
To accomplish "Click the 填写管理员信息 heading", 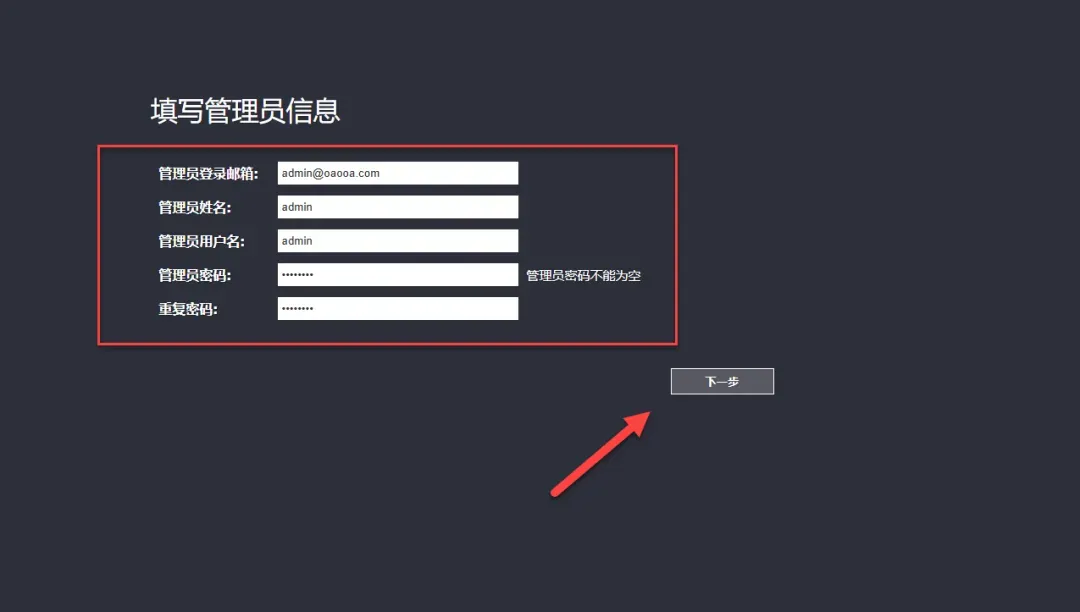I will click(x=245, y=111).
